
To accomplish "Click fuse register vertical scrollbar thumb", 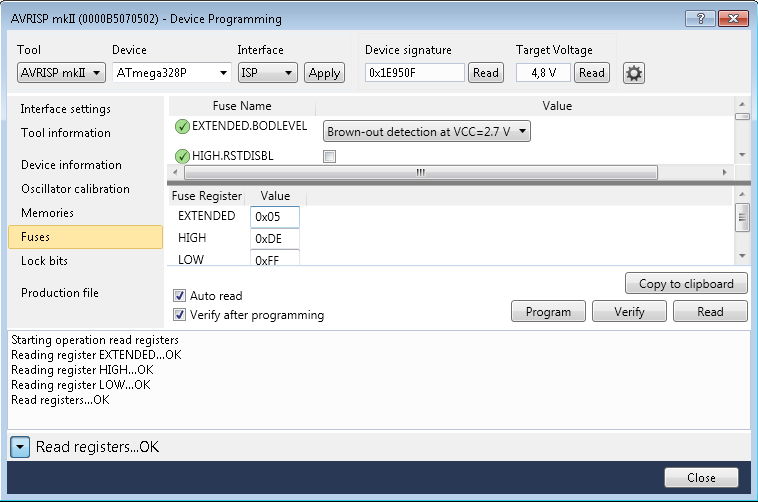I will 742,218.
